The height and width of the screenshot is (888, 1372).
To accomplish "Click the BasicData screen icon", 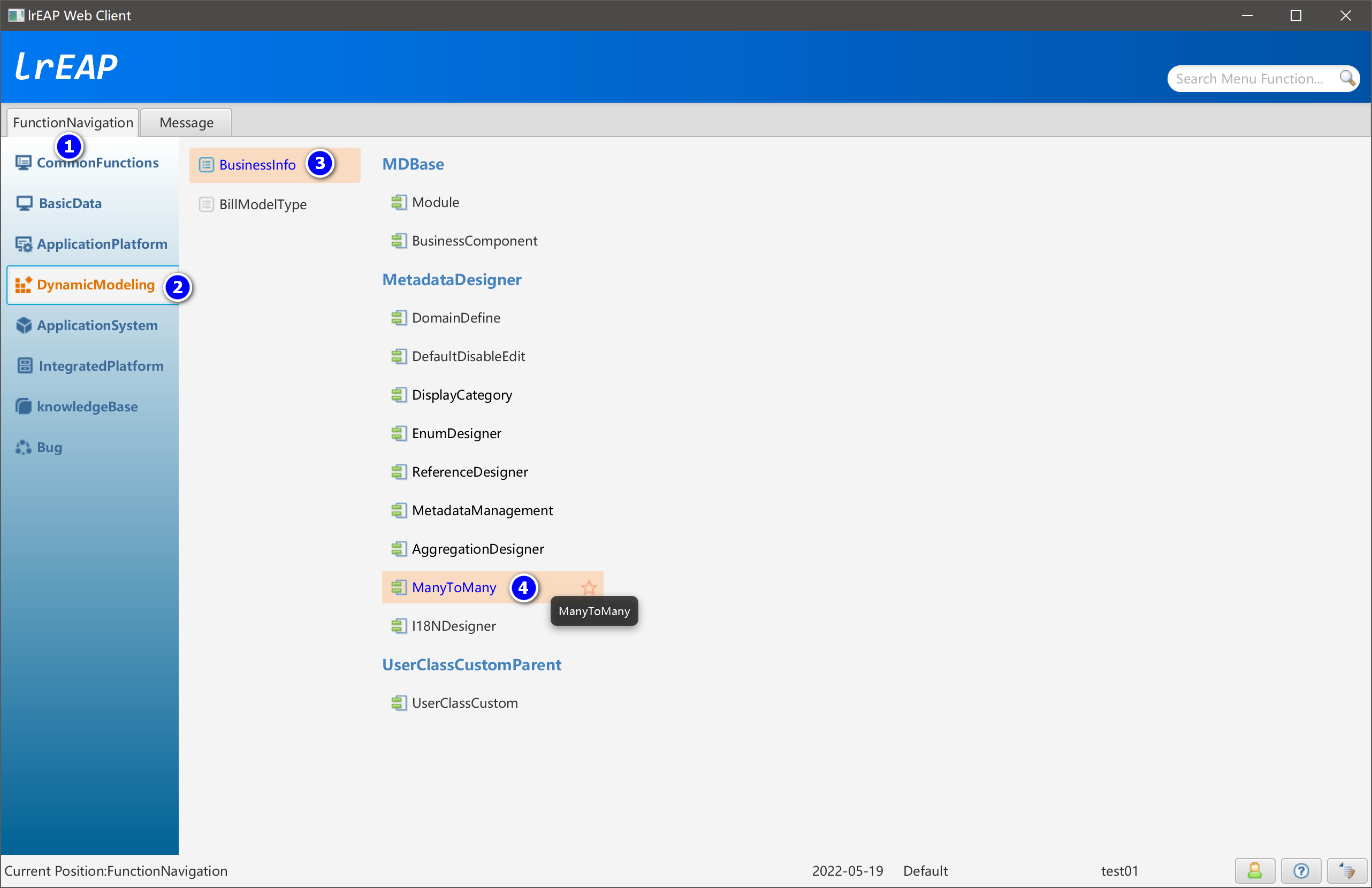I will (x=24, y=203).
